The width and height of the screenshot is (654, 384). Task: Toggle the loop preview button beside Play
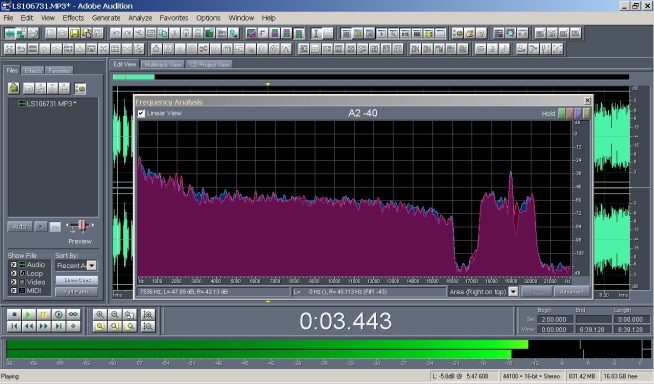(x=55, y=226)
